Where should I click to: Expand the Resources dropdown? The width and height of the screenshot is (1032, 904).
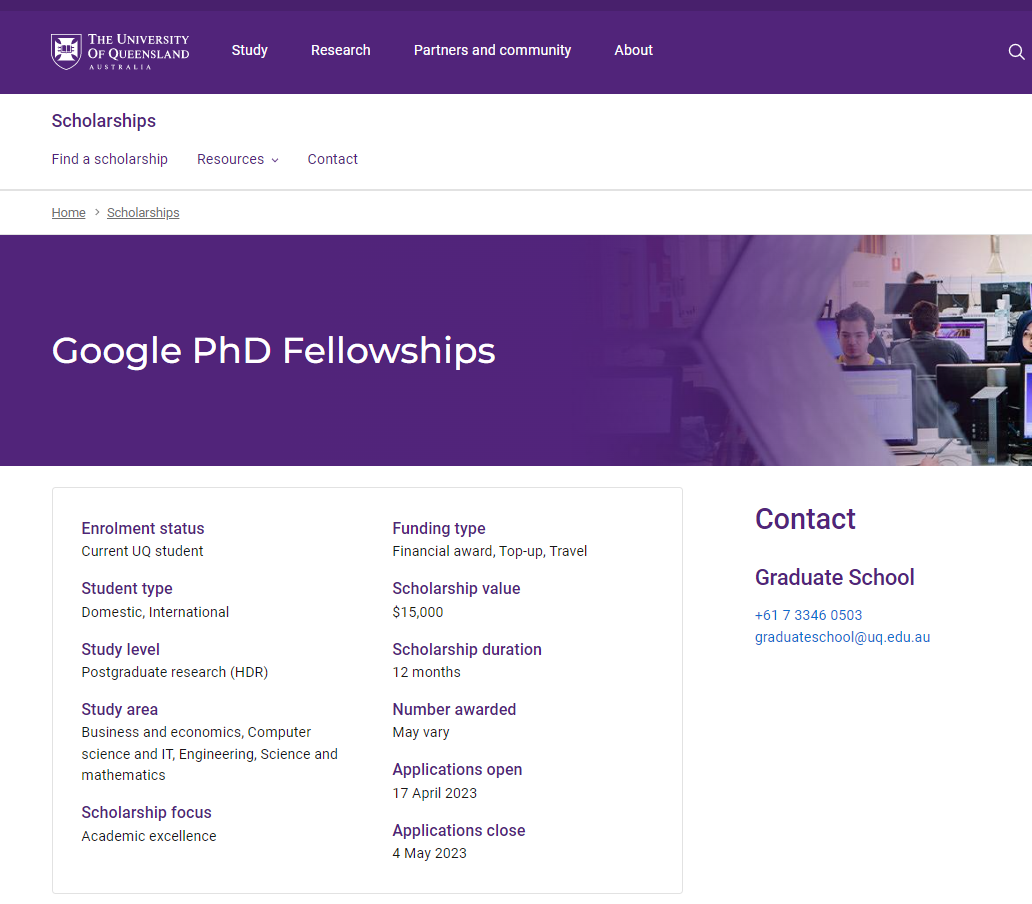tap(230, 159)
